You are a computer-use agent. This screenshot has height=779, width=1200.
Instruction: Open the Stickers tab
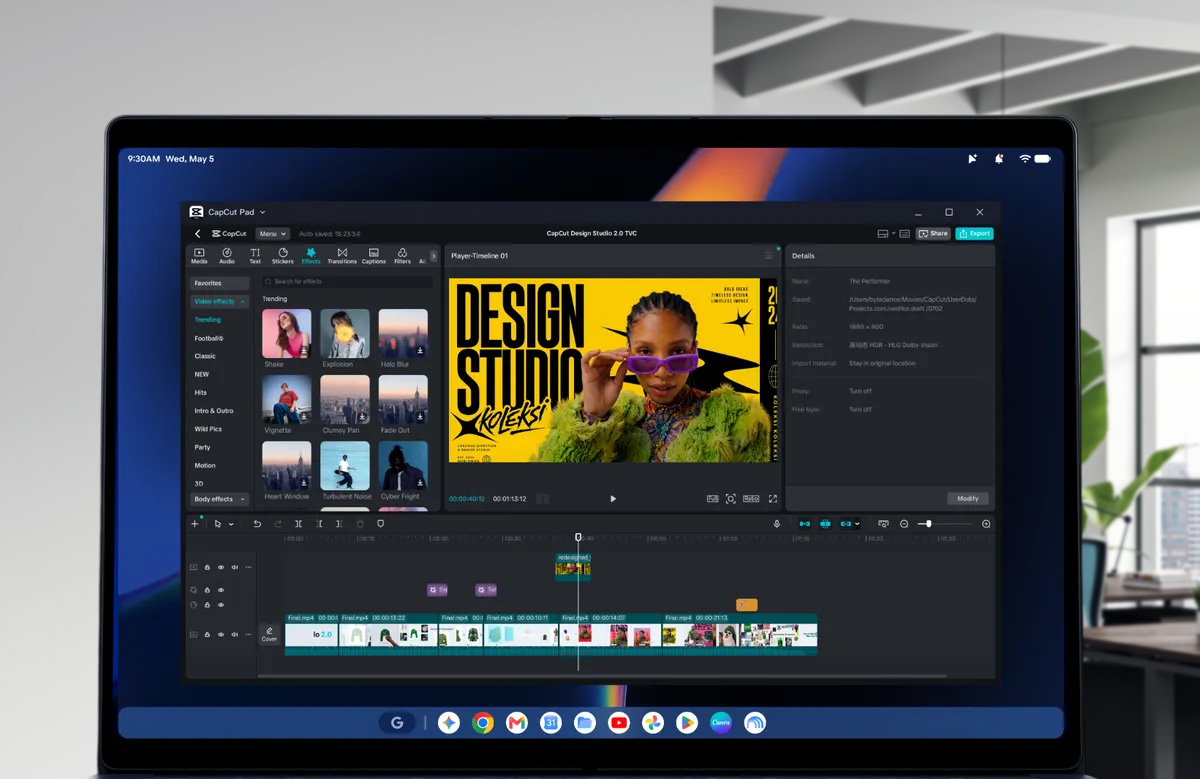click(x=283, y=256)
